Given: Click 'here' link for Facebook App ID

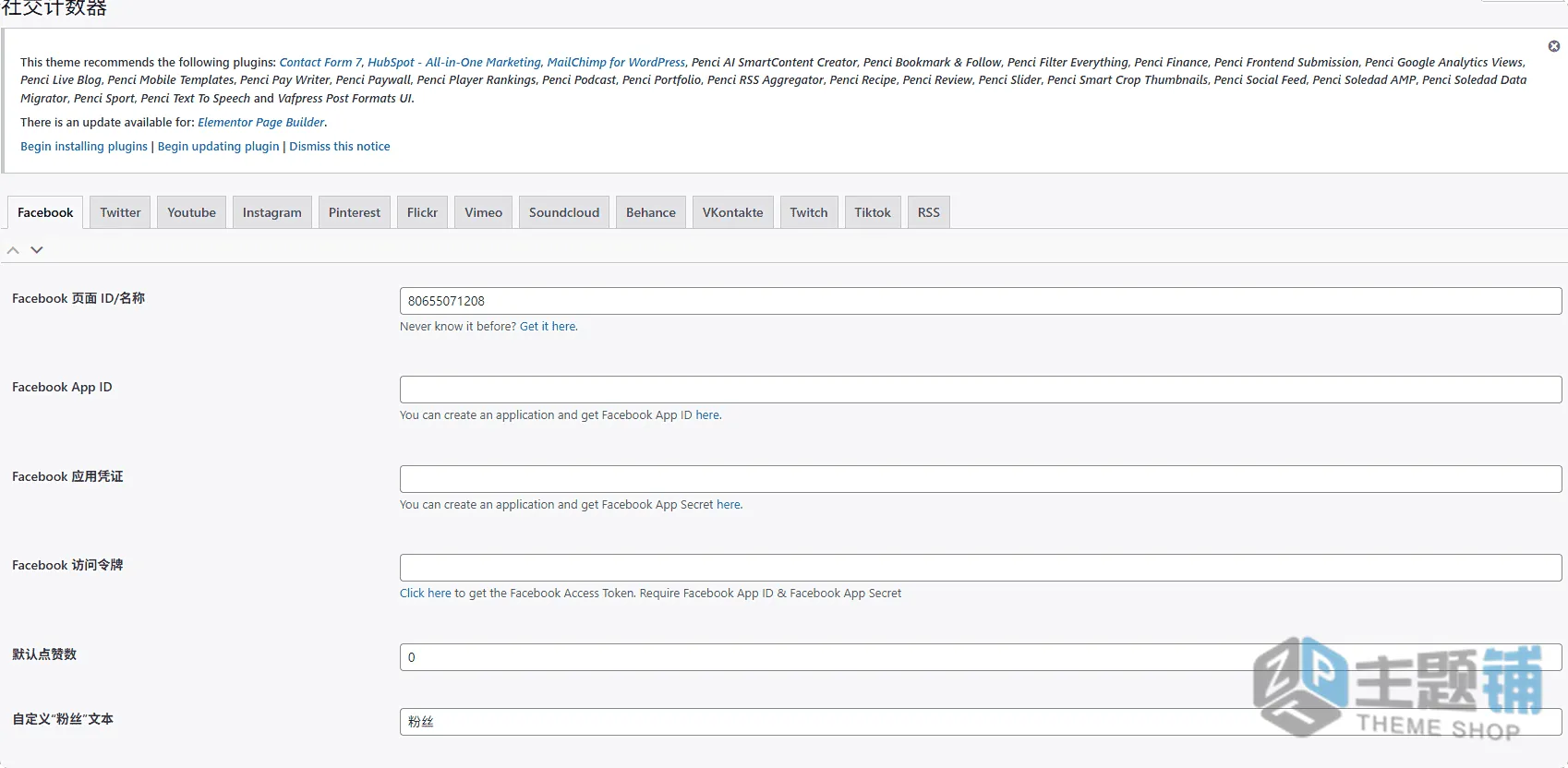Looking at the screenshot, I should tap(707, 415).
